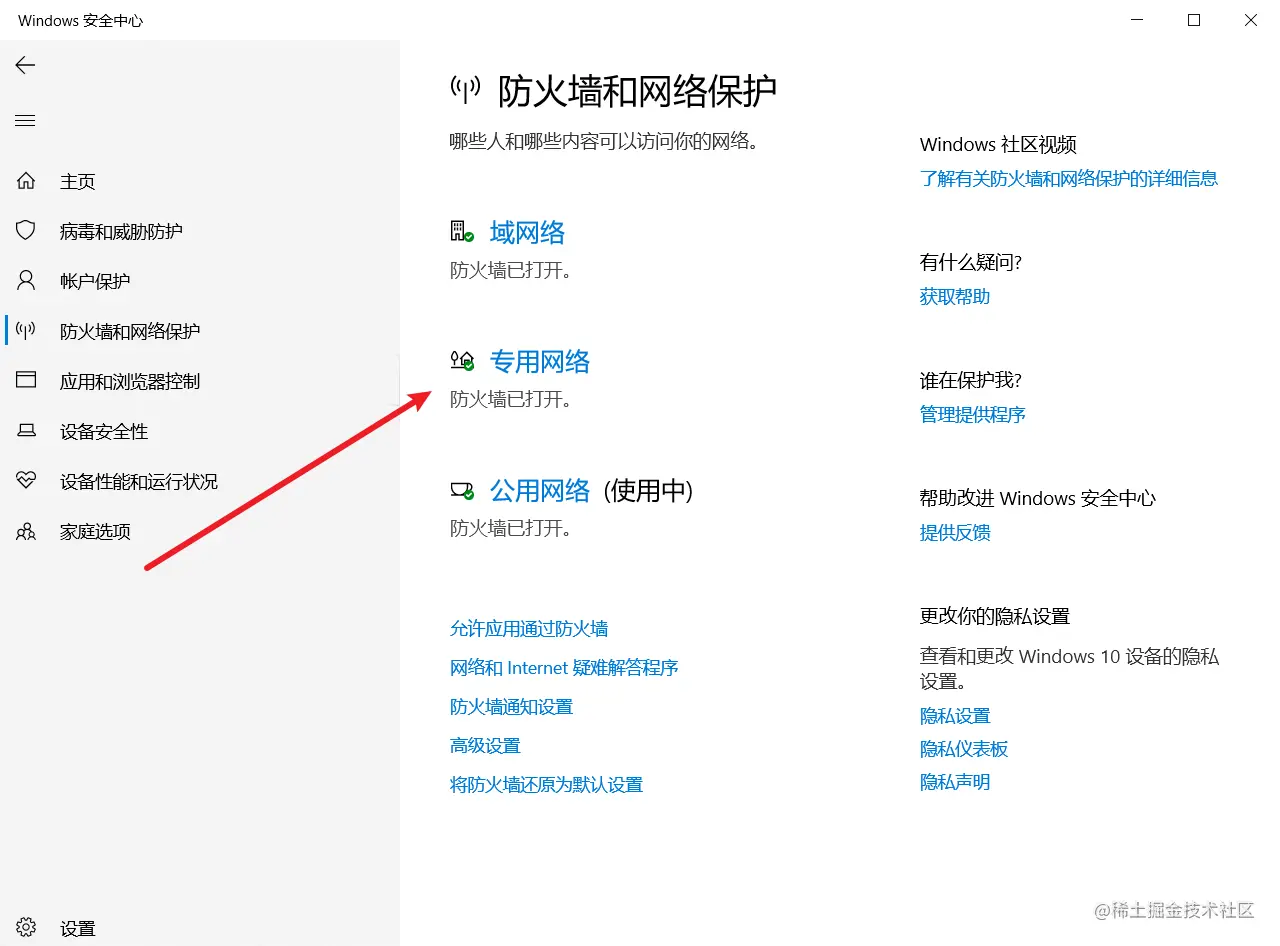This screenshot has height=946, width=1280.
Task: Go to 病毒和威胁防护 section
Action: pyautogui.click(x=121, y=231)
